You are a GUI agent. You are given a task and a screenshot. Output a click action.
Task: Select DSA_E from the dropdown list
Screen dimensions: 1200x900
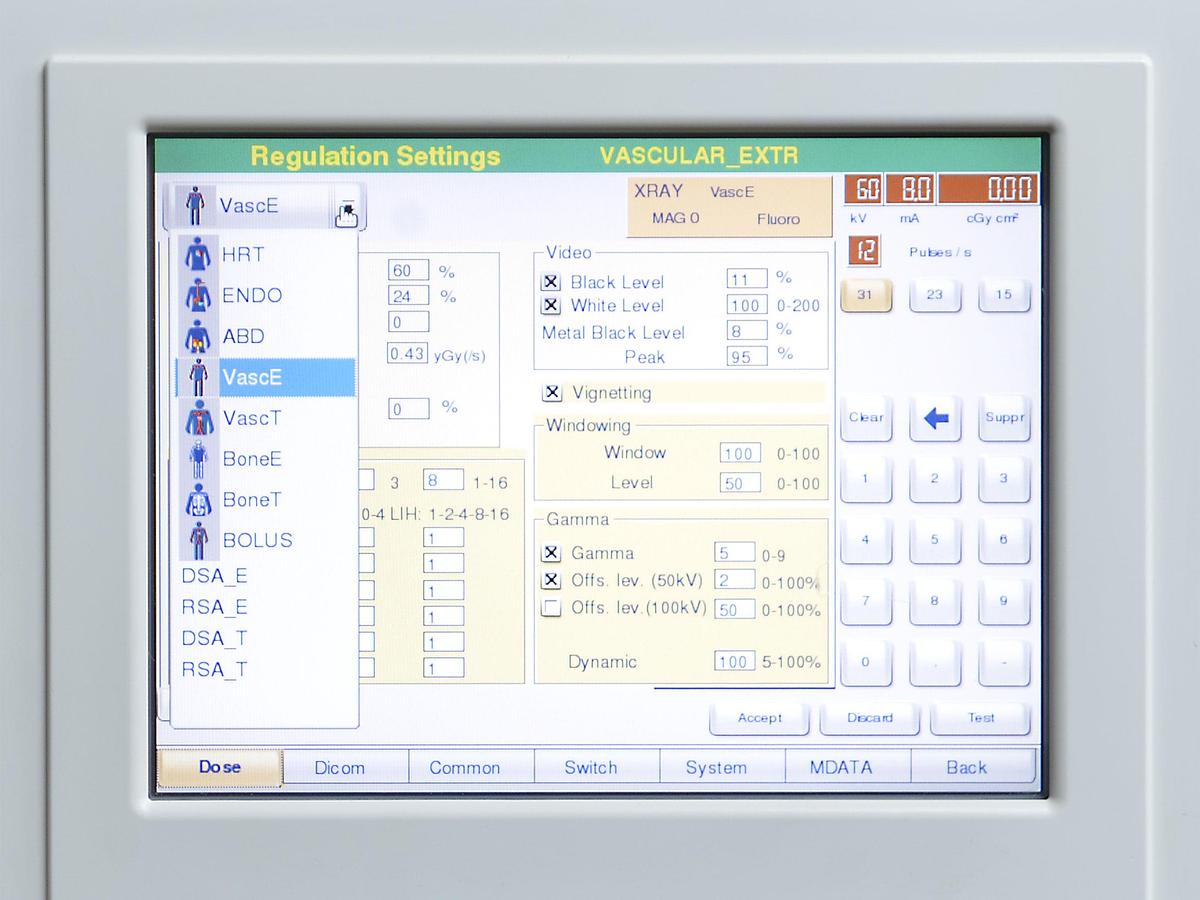tap(214, 577)
